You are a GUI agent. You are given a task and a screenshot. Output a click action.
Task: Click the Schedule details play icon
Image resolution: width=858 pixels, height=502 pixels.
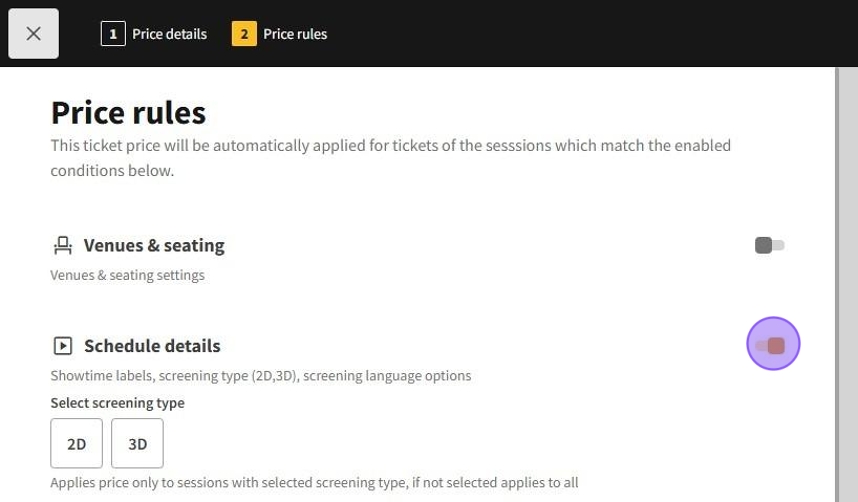(63, 346)
